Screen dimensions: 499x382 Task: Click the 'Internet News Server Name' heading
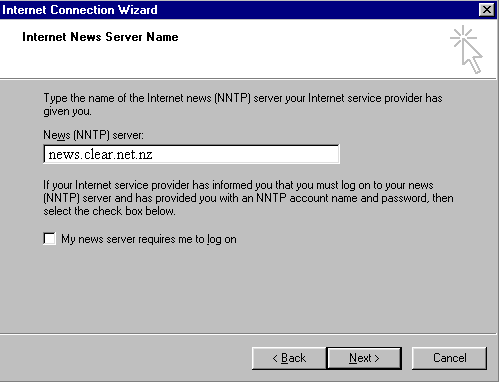(x=100, y=37)
